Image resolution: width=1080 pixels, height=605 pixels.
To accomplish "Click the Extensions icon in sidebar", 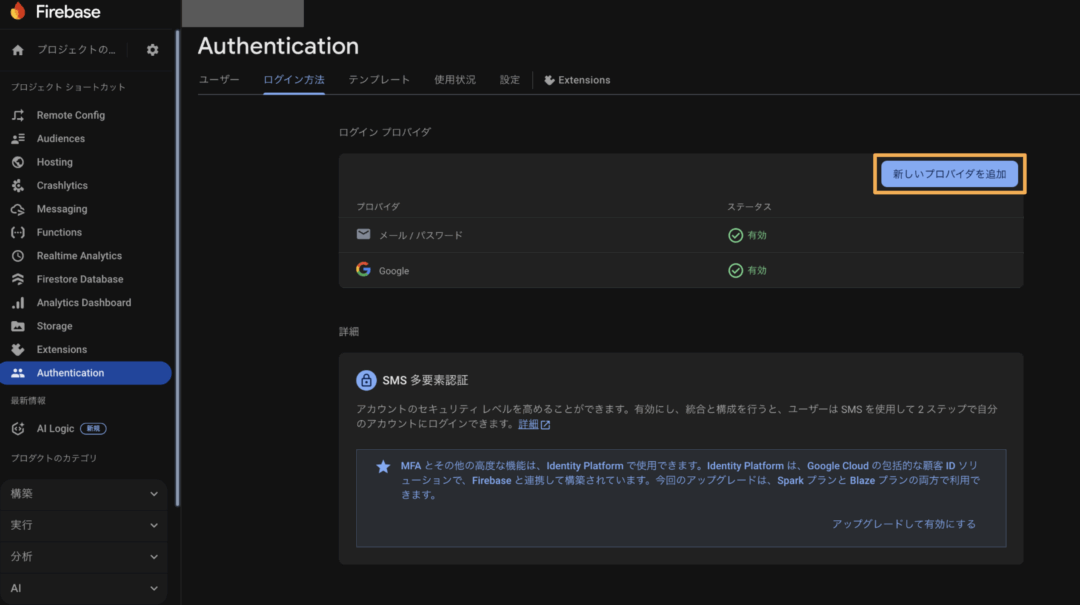I will (x=18, y=349).
